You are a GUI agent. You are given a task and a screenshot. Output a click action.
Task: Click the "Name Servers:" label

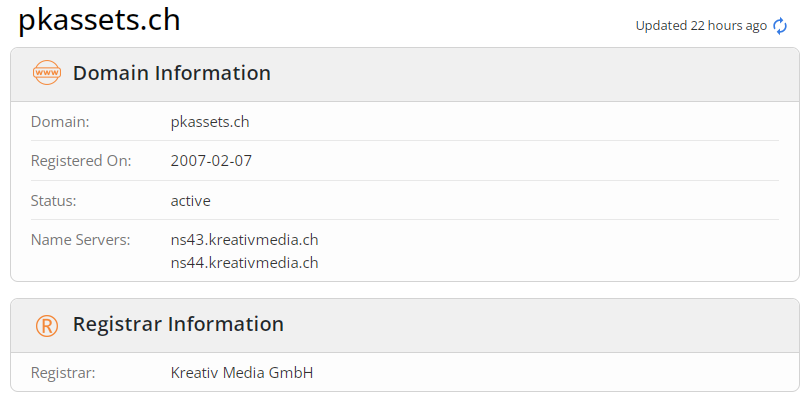coord(80,240)
